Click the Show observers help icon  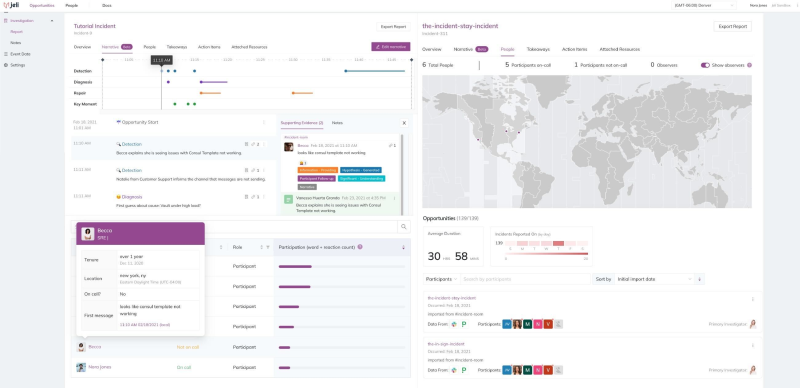coord(749,65)
